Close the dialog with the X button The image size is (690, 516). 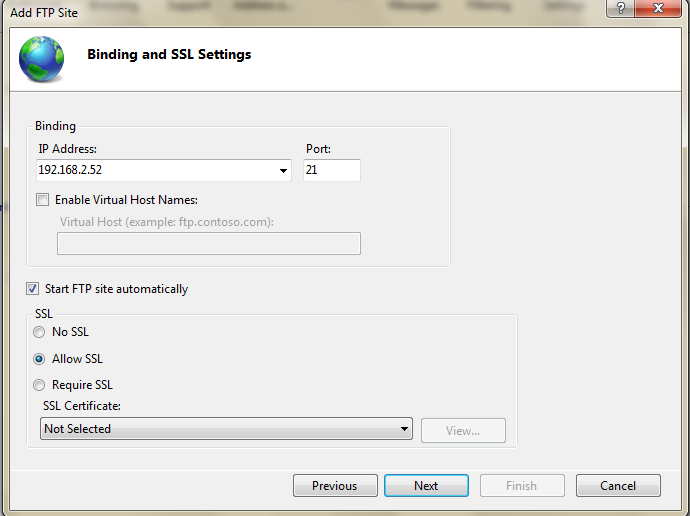pos(666,9)
